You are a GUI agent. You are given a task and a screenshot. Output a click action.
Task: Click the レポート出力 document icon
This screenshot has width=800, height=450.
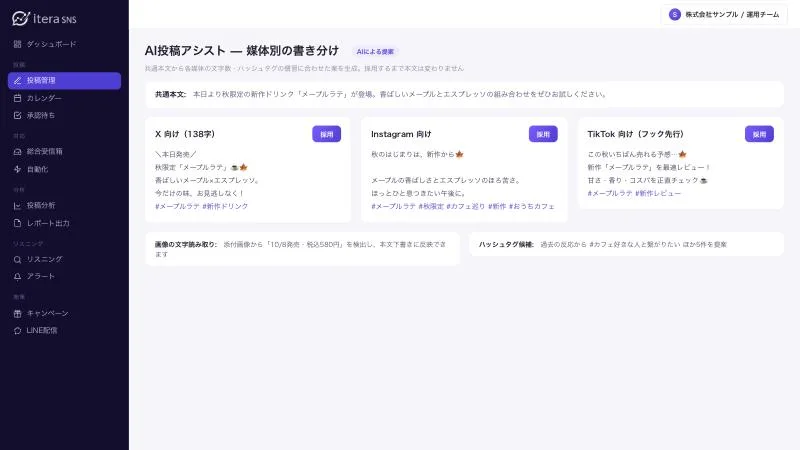click(17, 223)
